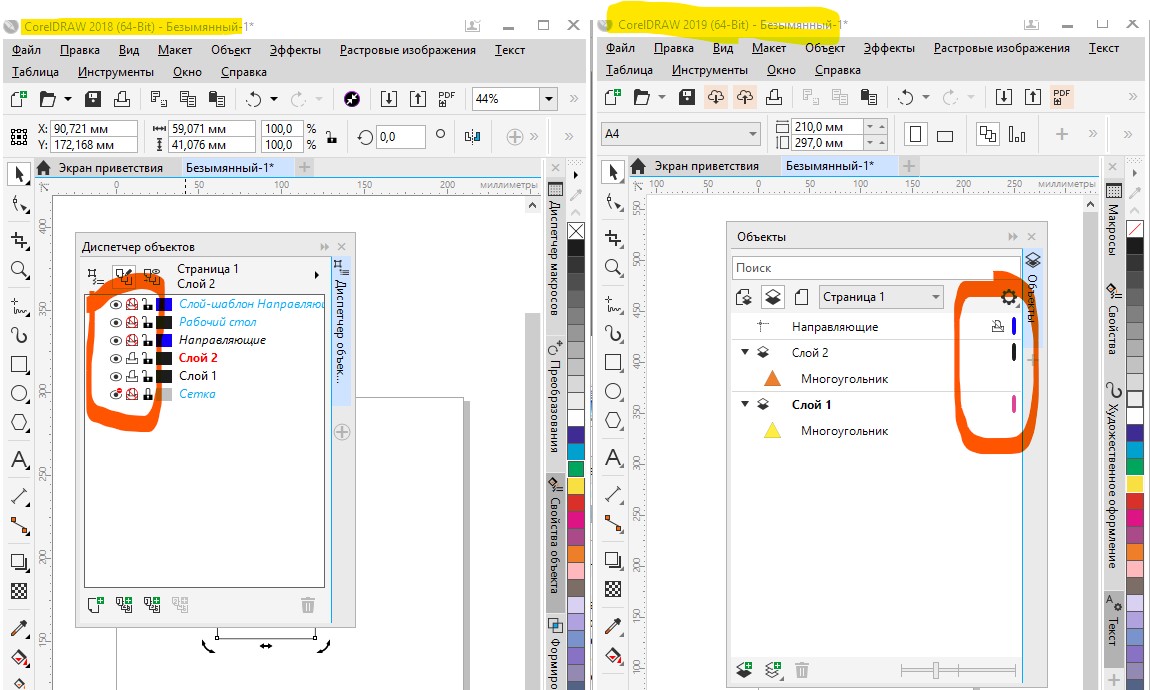
Task: Click red swatch in CorelDRAW 2018 palette
Action: pyautogui.click(x=576, y=502)
